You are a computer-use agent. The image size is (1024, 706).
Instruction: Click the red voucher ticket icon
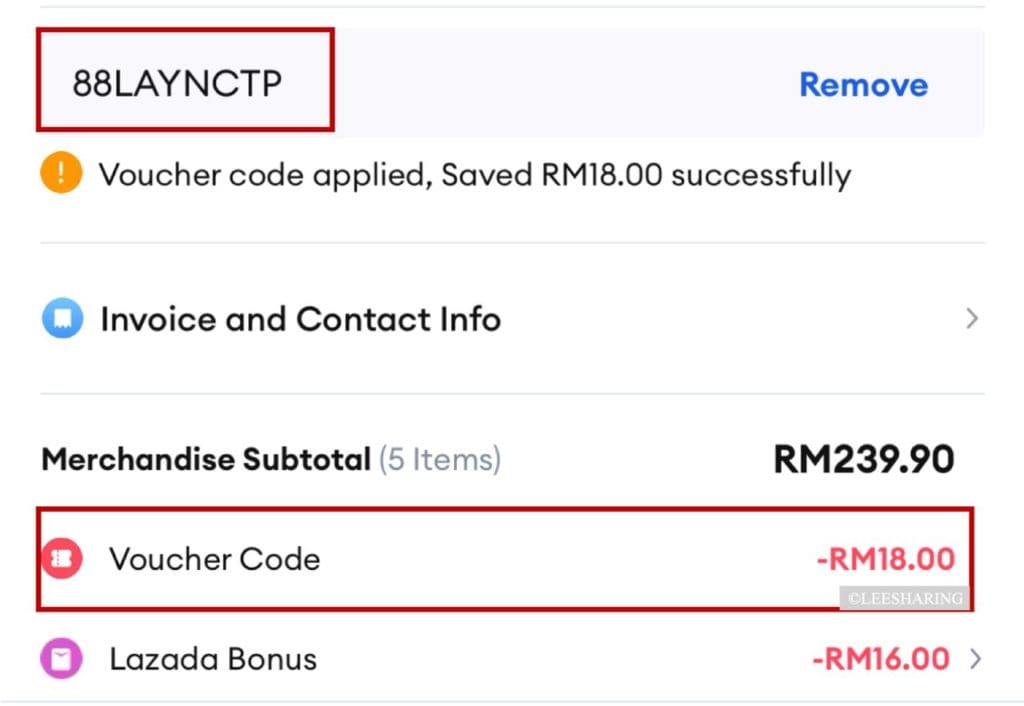coord(62,558)
